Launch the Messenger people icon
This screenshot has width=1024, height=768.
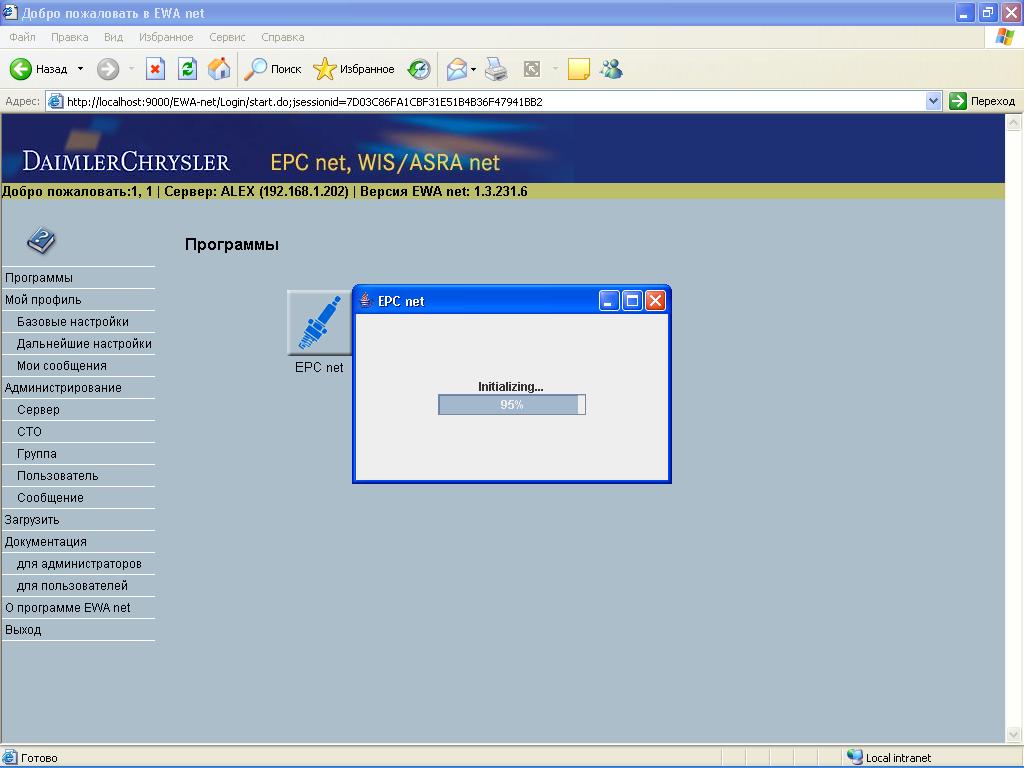click(612, 69)
